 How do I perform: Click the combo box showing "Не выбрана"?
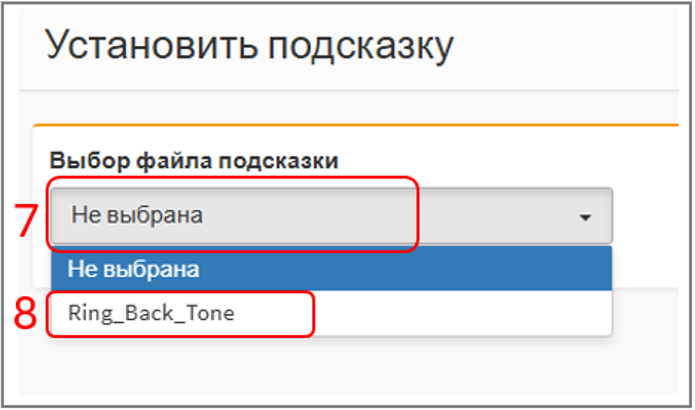[x=330, y=215]
